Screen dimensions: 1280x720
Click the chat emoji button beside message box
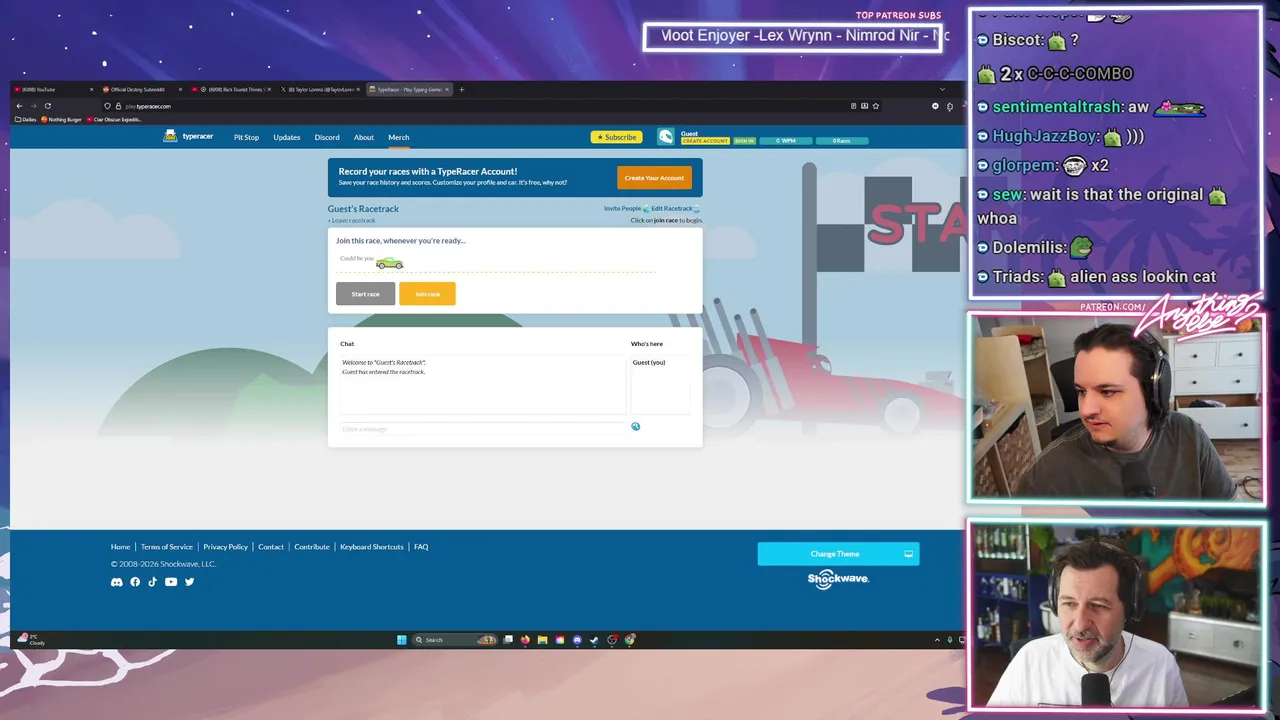pos(635,427)
